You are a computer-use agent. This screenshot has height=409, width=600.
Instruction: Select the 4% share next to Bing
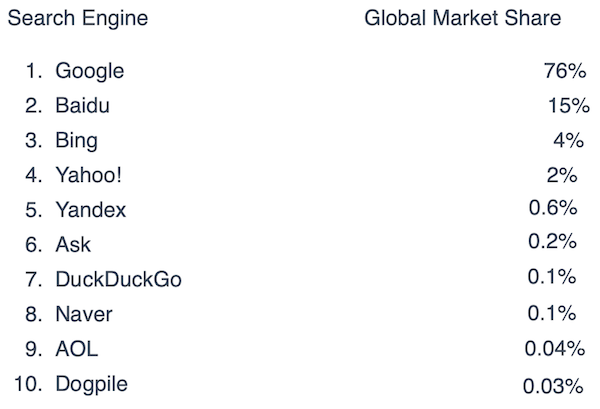pyautogui.click(x=568, y=140)
